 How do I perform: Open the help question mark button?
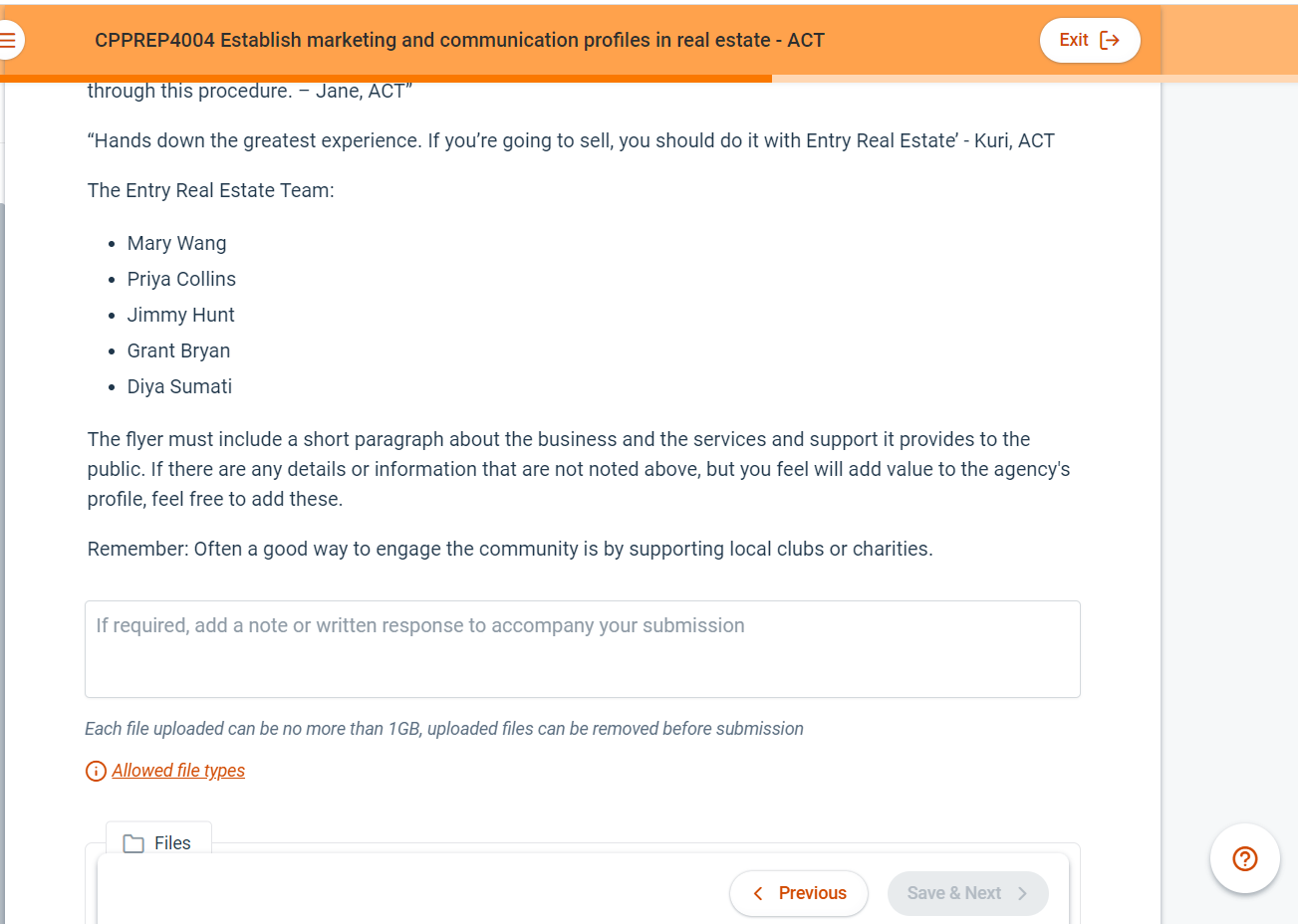1244,858
